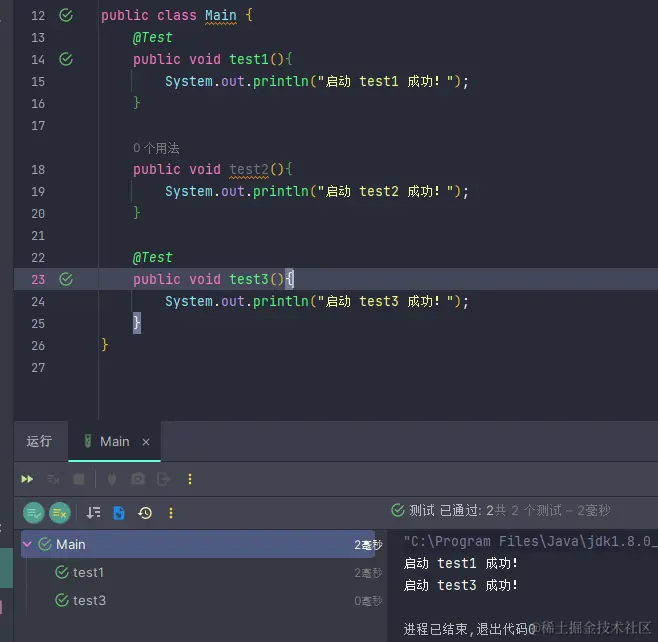The height and width of the screenshot is (642, 658).
Task: Rerun the tests with the double-arrow button
Action: (x=27, y=479)
